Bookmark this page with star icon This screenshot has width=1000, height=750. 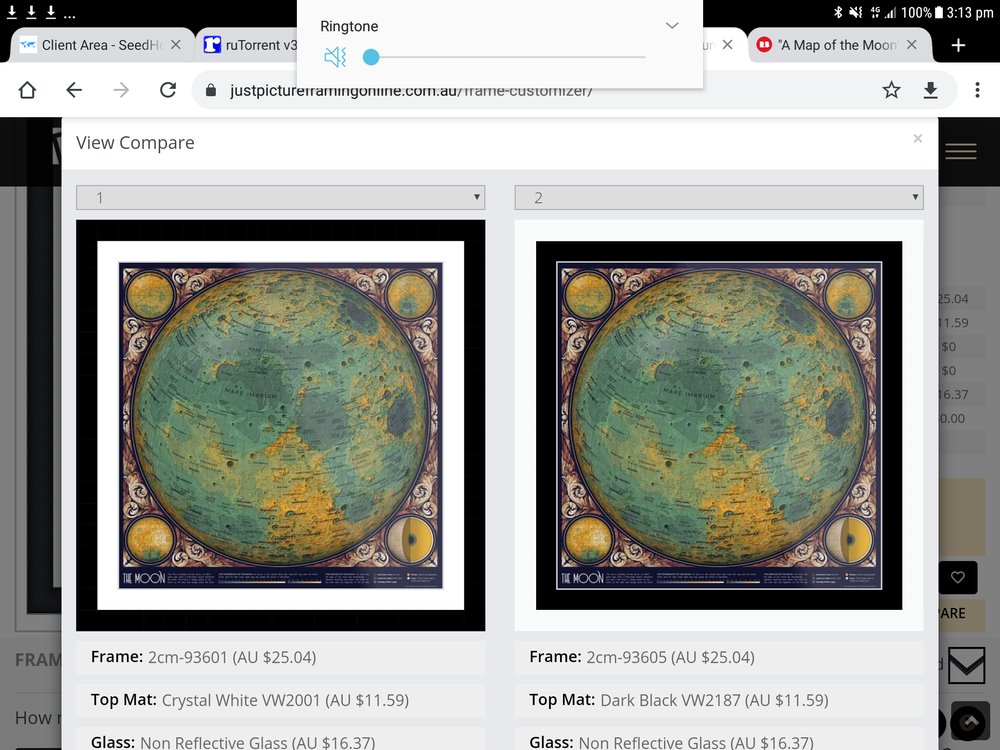click(891, 90)
